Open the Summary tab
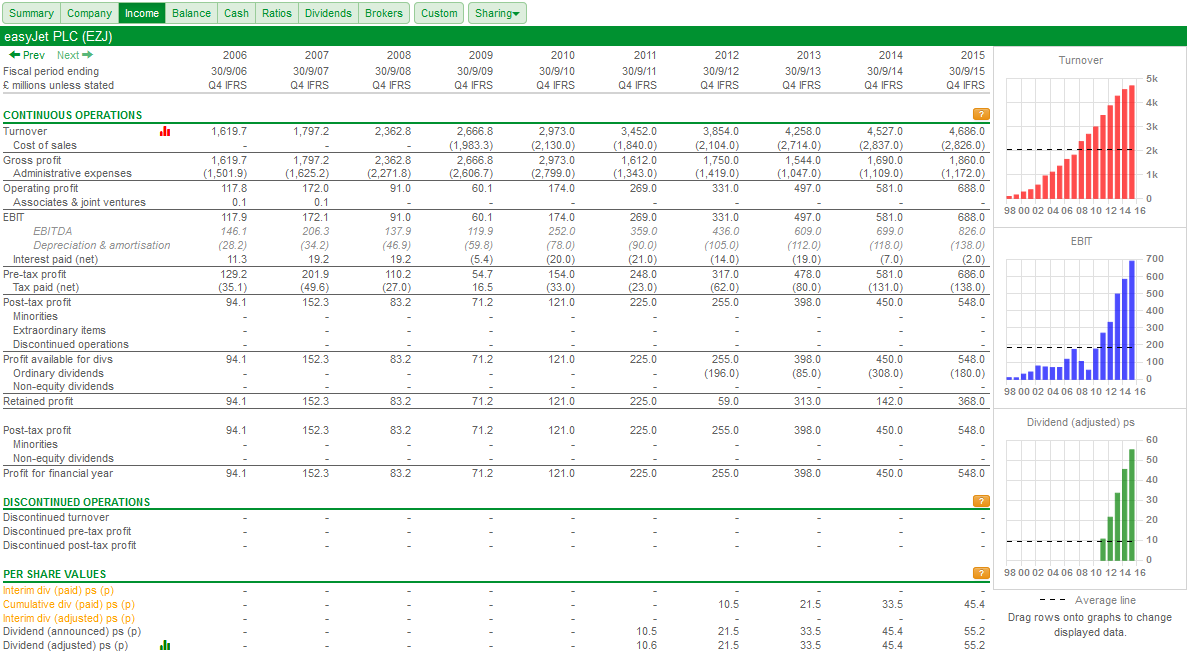Screen dimensions: 1187x652 [x=31, y=13]
